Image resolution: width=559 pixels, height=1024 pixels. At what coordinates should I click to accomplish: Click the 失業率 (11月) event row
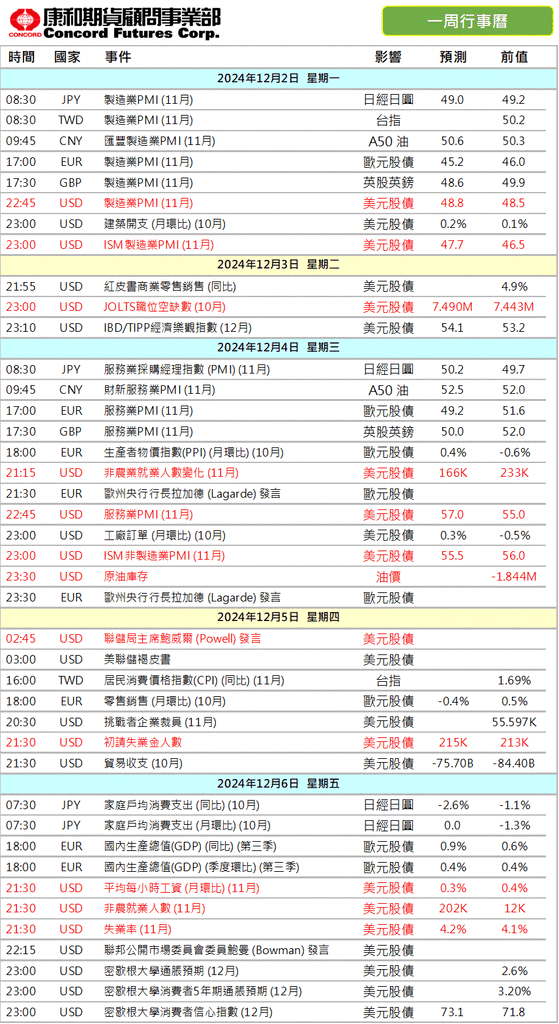pyautogui.click(x=279, y=928)
